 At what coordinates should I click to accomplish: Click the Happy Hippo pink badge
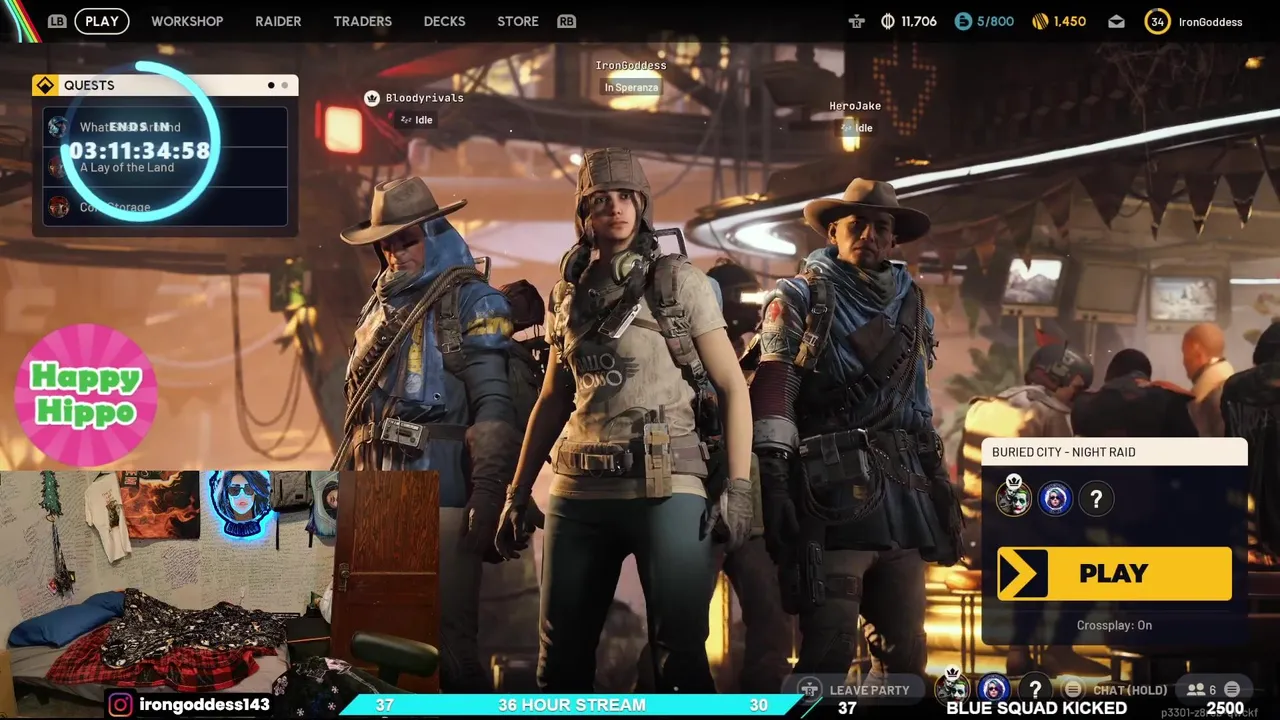tap(86, 394)
